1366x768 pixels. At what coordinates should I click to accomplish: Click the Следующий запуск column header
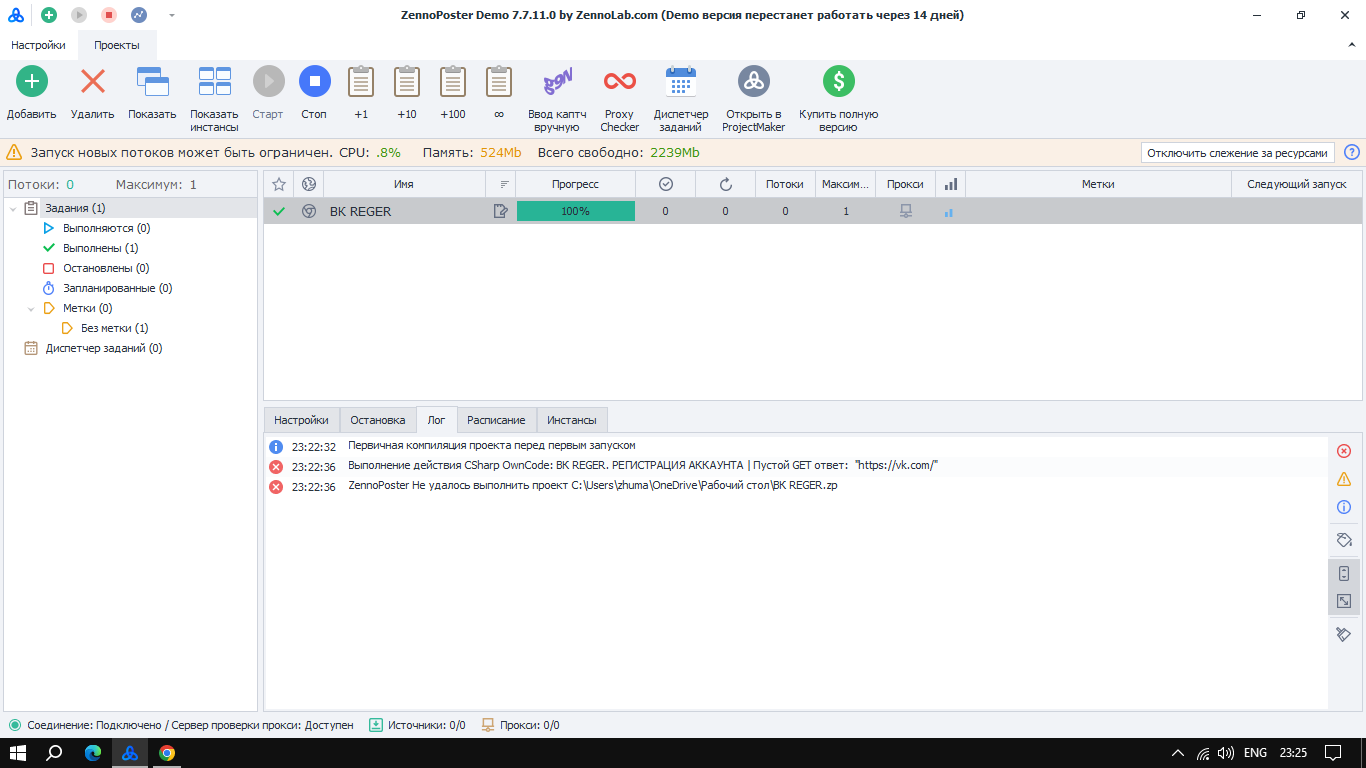point(1297,184)
